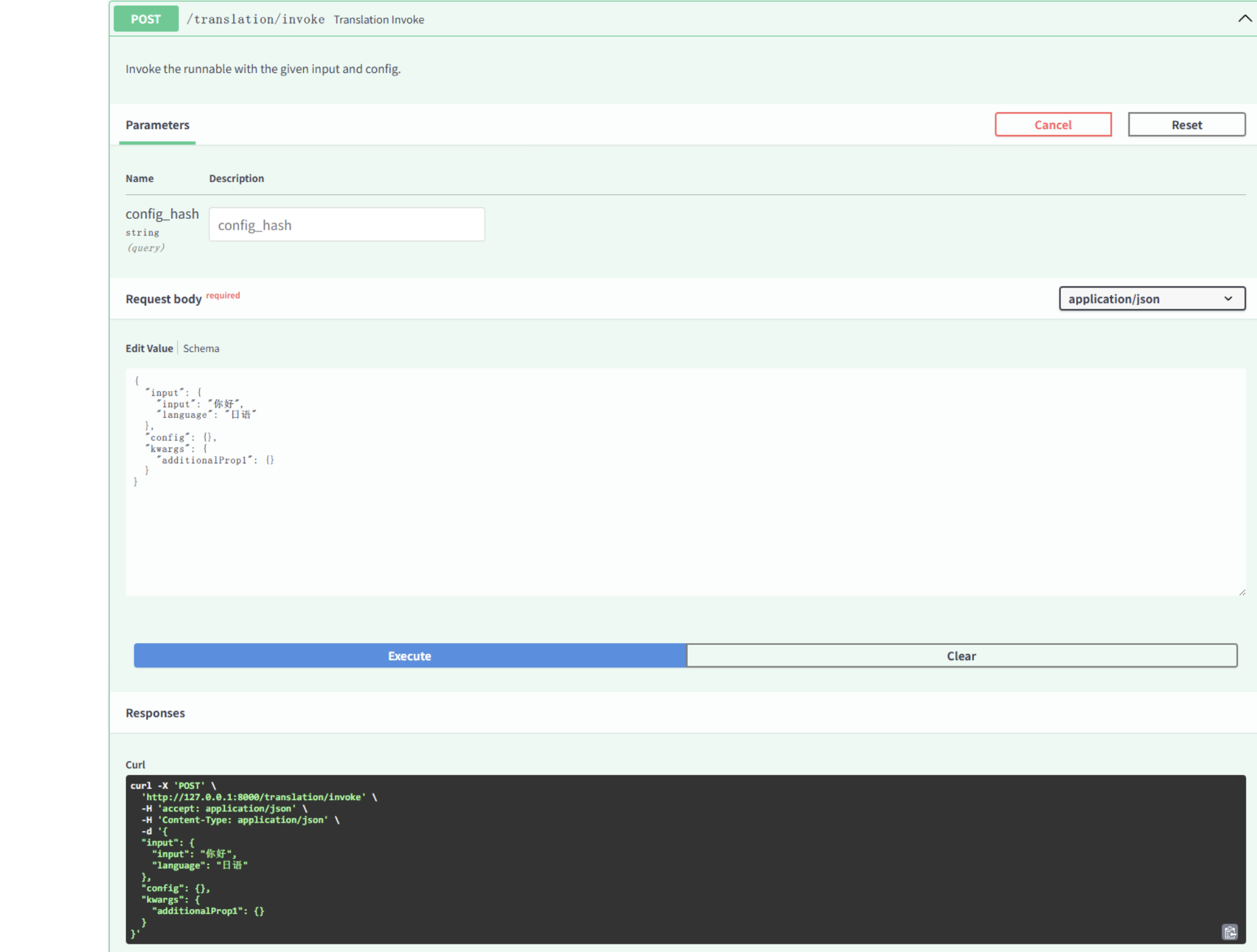Click the Translation Invoke summary text
This screenshot has width=1257, height=952.
tap(379, 20)
